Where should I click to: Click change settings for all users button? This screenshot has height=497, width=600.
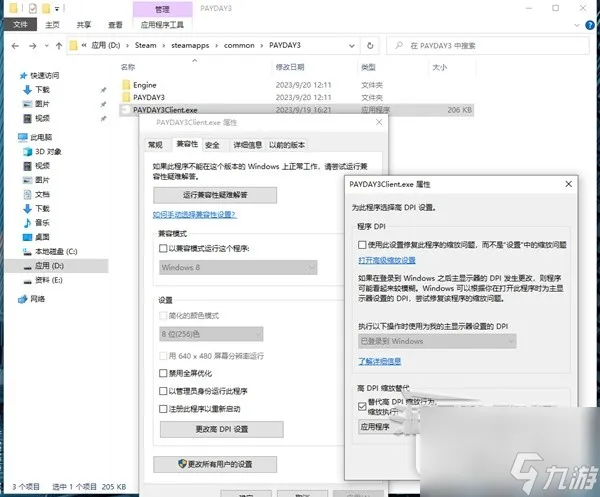[215, 464]
